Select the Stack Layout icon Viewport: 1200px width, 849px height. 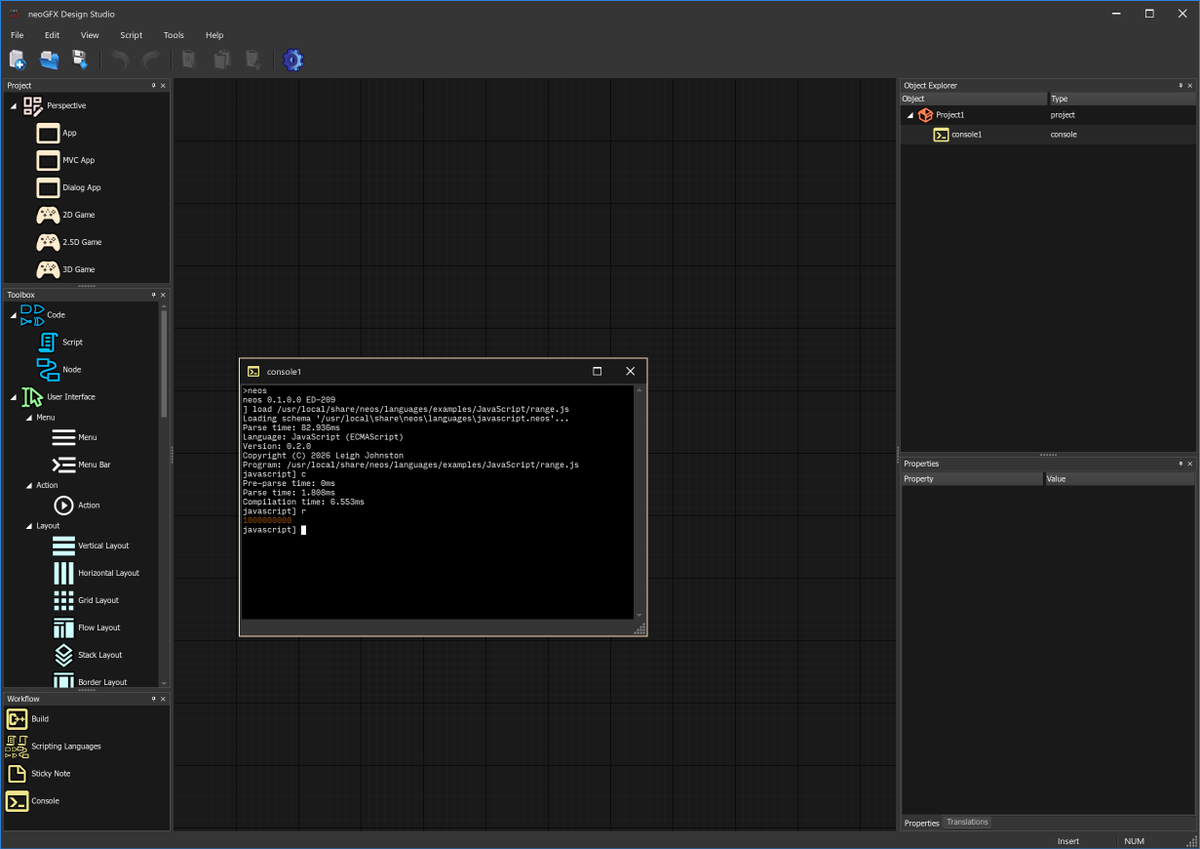pos(63,655)
